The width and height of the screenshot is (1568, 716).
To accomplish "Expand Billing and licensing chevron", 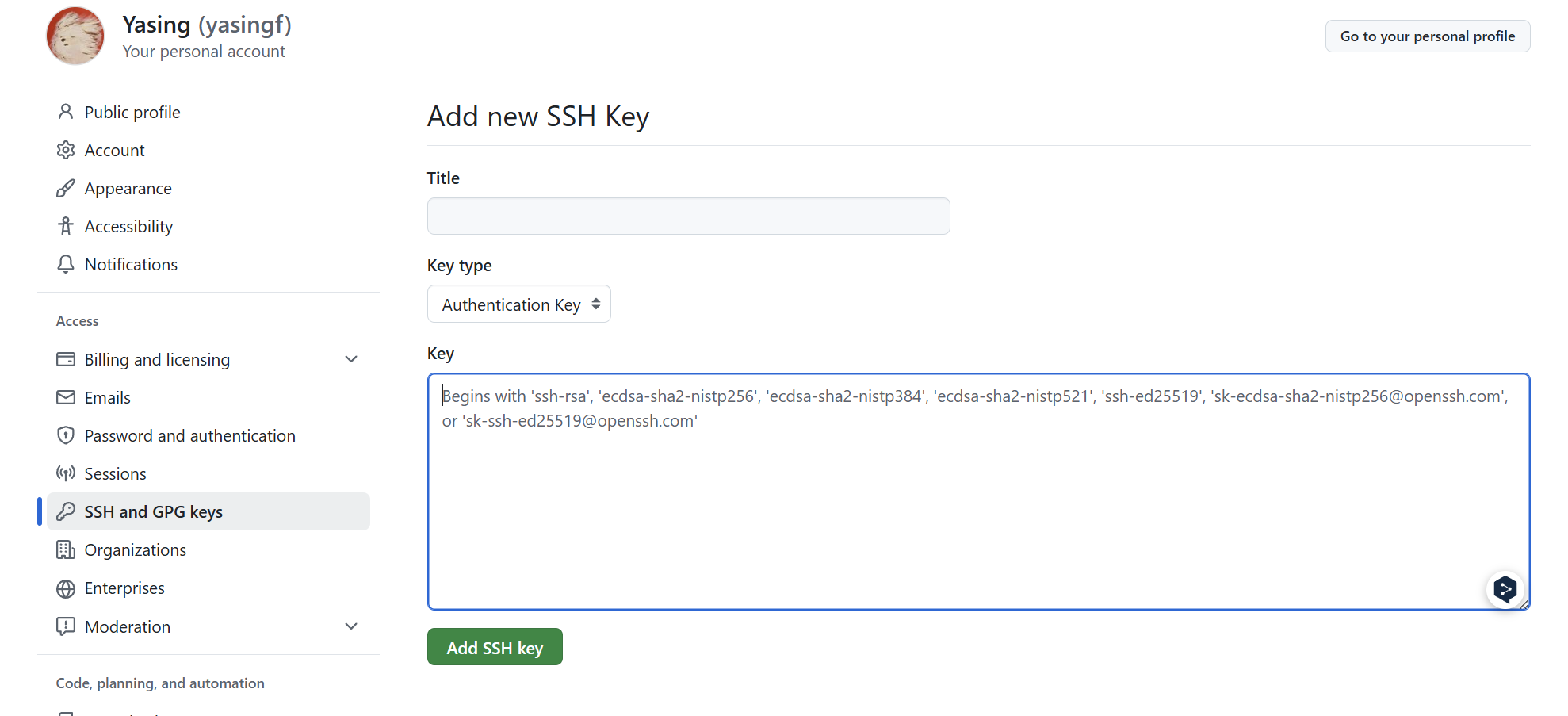I will (351, 359).
